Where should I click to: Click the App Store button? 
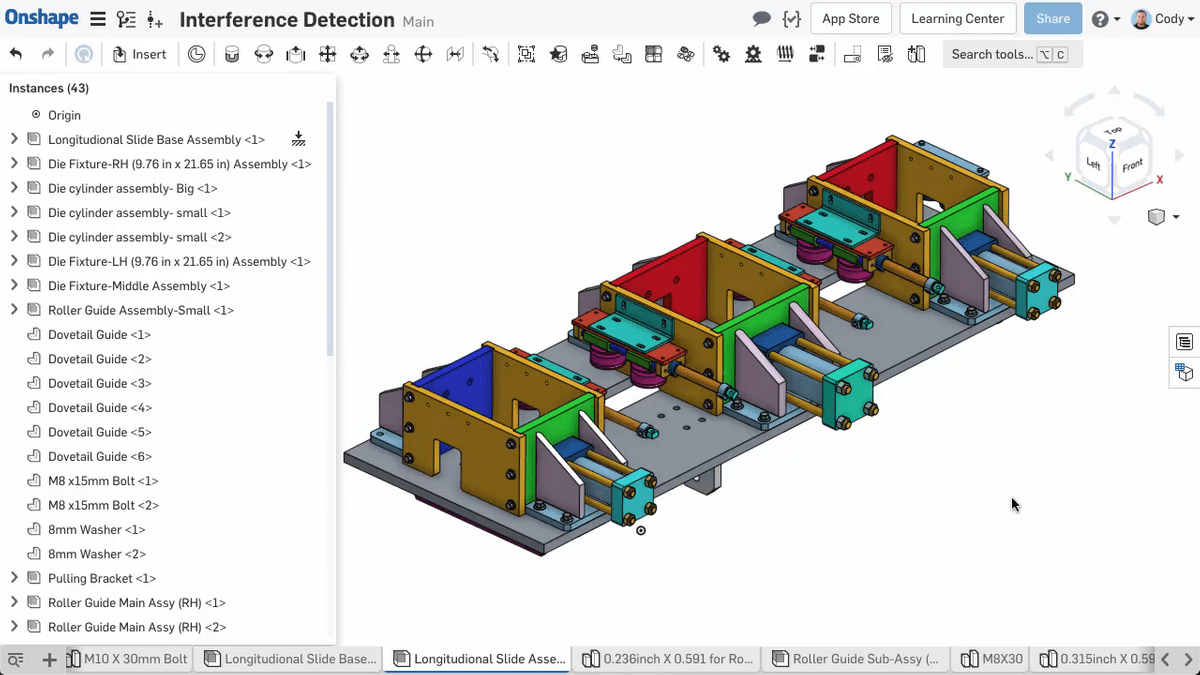850,19
